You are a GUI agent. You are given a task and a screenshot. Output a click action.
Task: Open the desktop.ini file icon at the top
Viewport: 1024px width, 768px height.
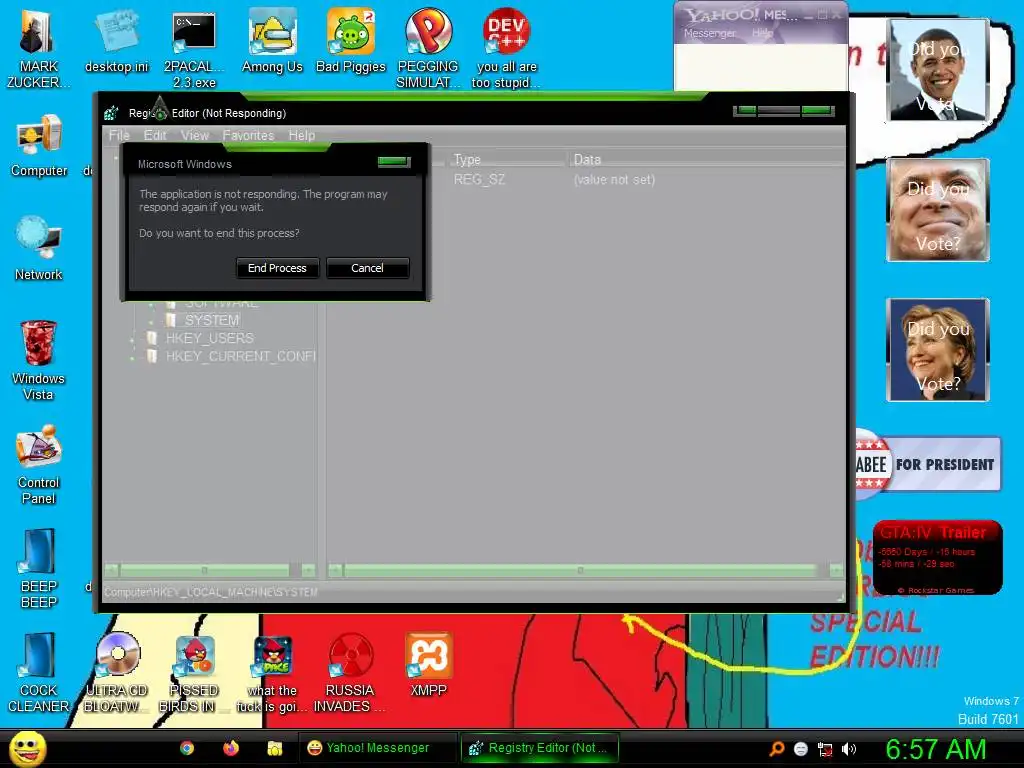116,40
